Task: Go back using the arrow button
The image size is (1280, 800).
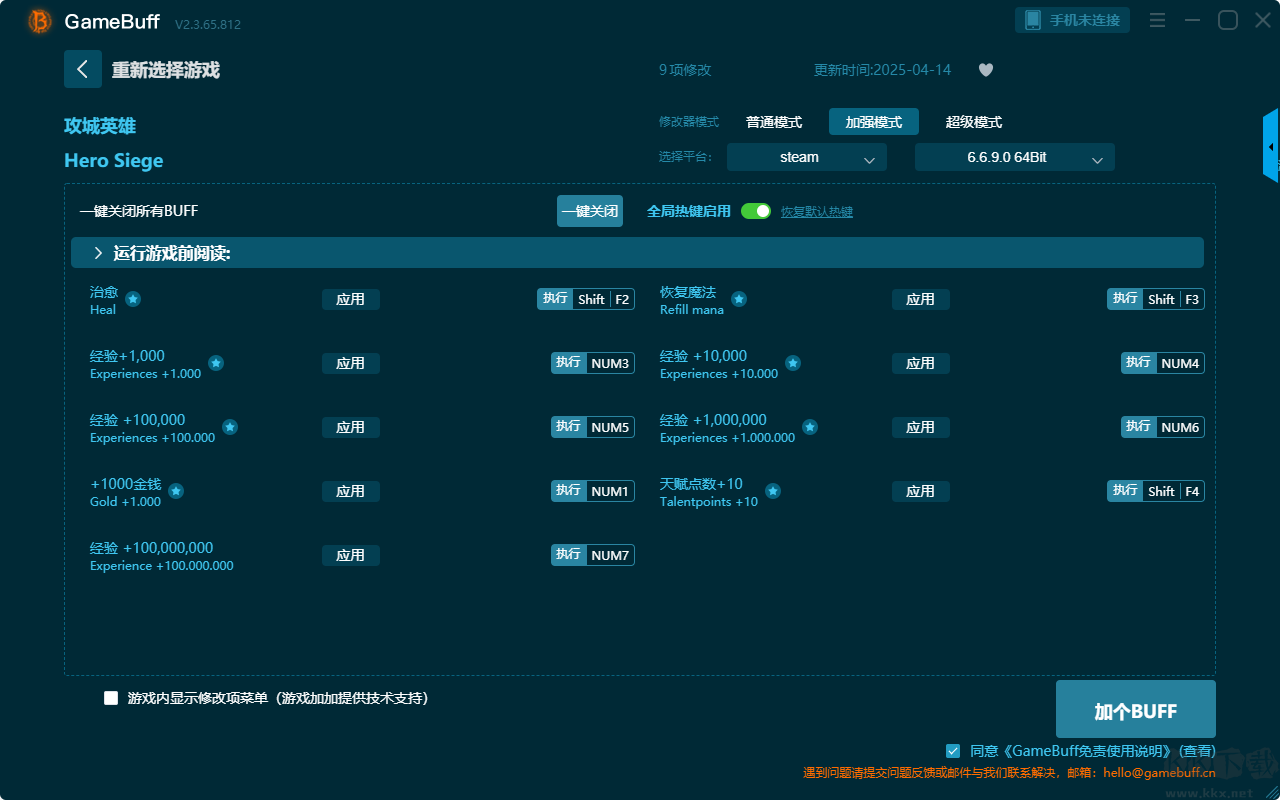Action: [83, 69]
